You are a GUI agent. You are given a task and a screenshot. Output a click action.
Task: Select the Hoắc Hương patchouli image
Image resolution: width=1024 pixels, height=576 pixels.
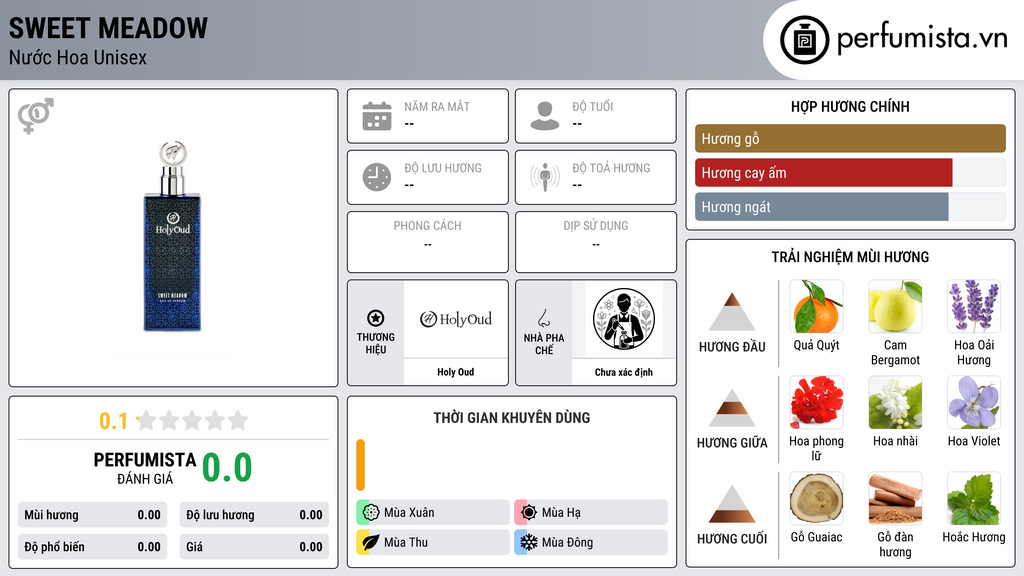[974, 498]
